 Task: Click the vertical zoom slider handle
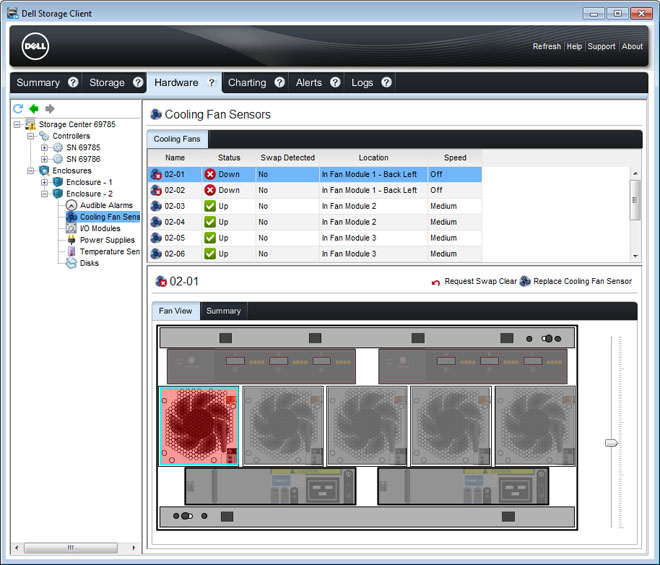(x=611, y=442)
